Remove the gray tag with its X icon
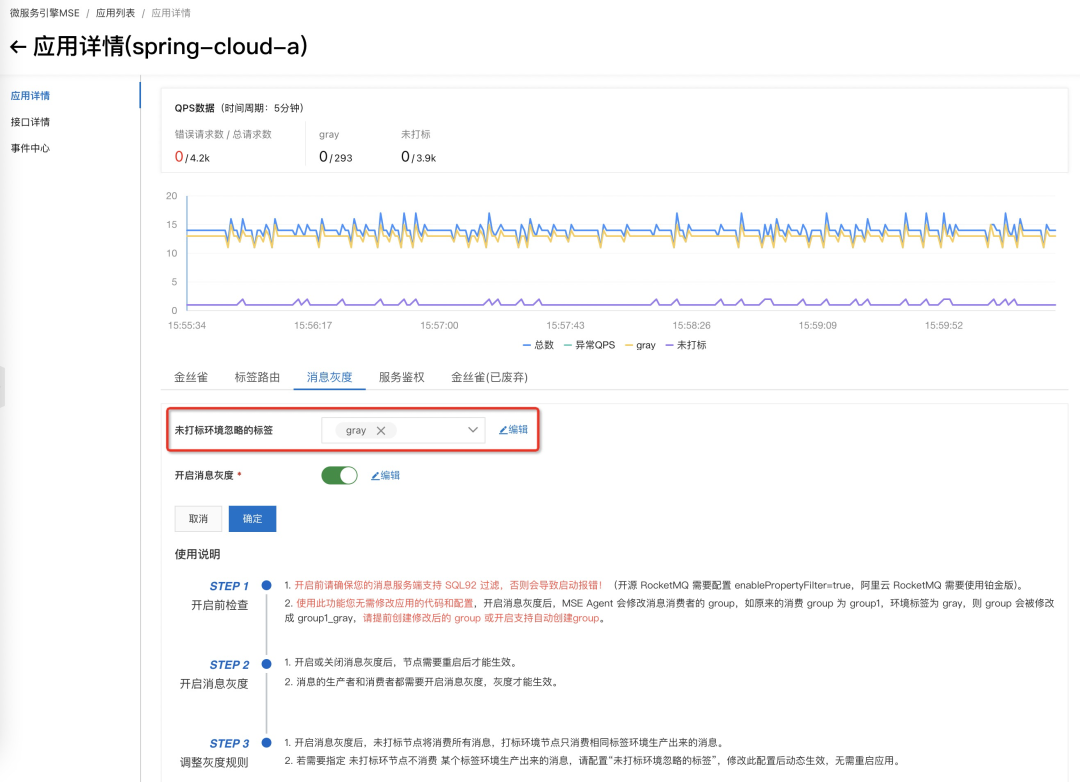Screen dimensions: 1080x782 point(381,431)
